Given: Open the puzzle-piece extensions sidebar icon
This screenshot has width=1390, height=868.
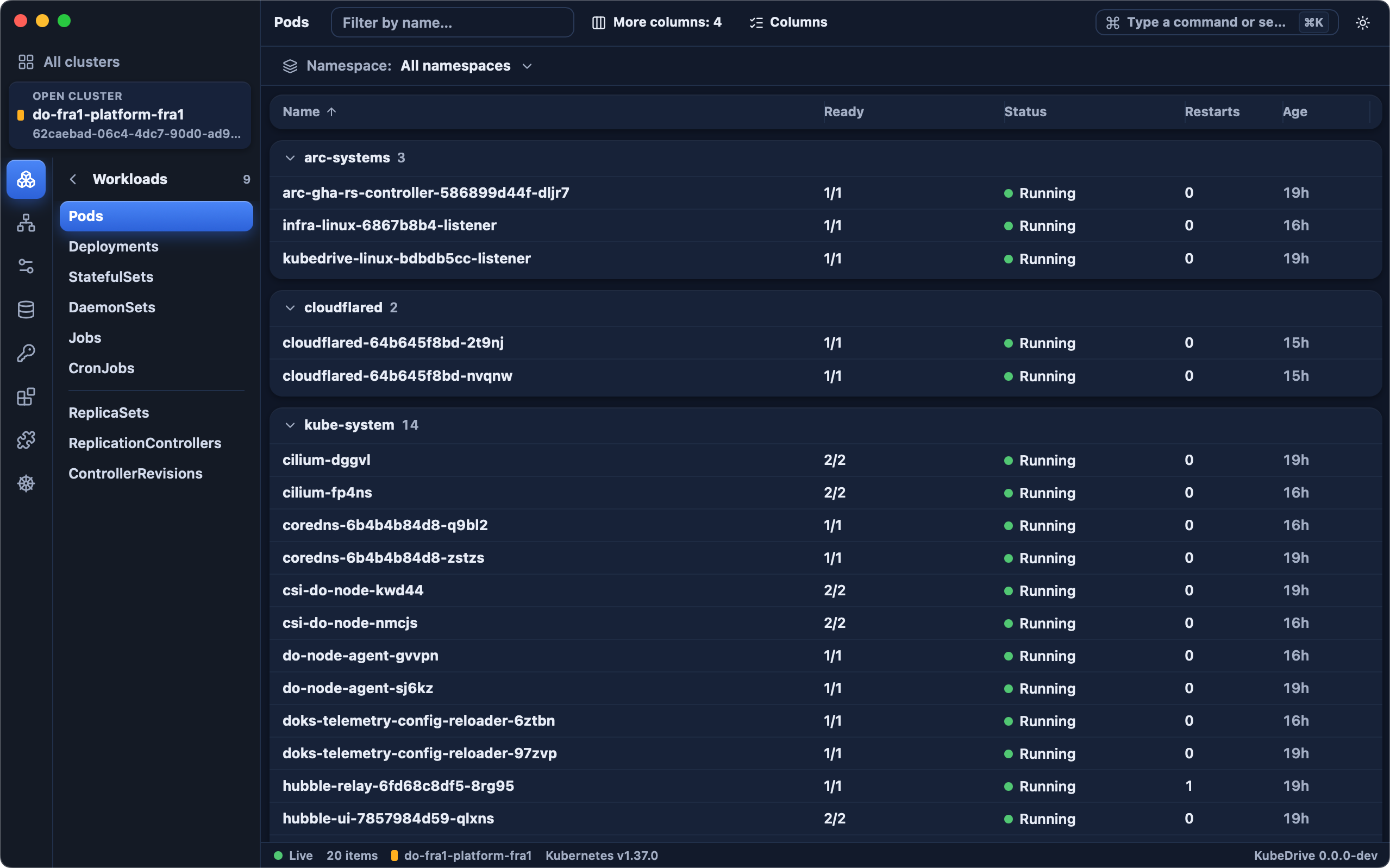Looking at the screenshot, I should coord(26,440).
